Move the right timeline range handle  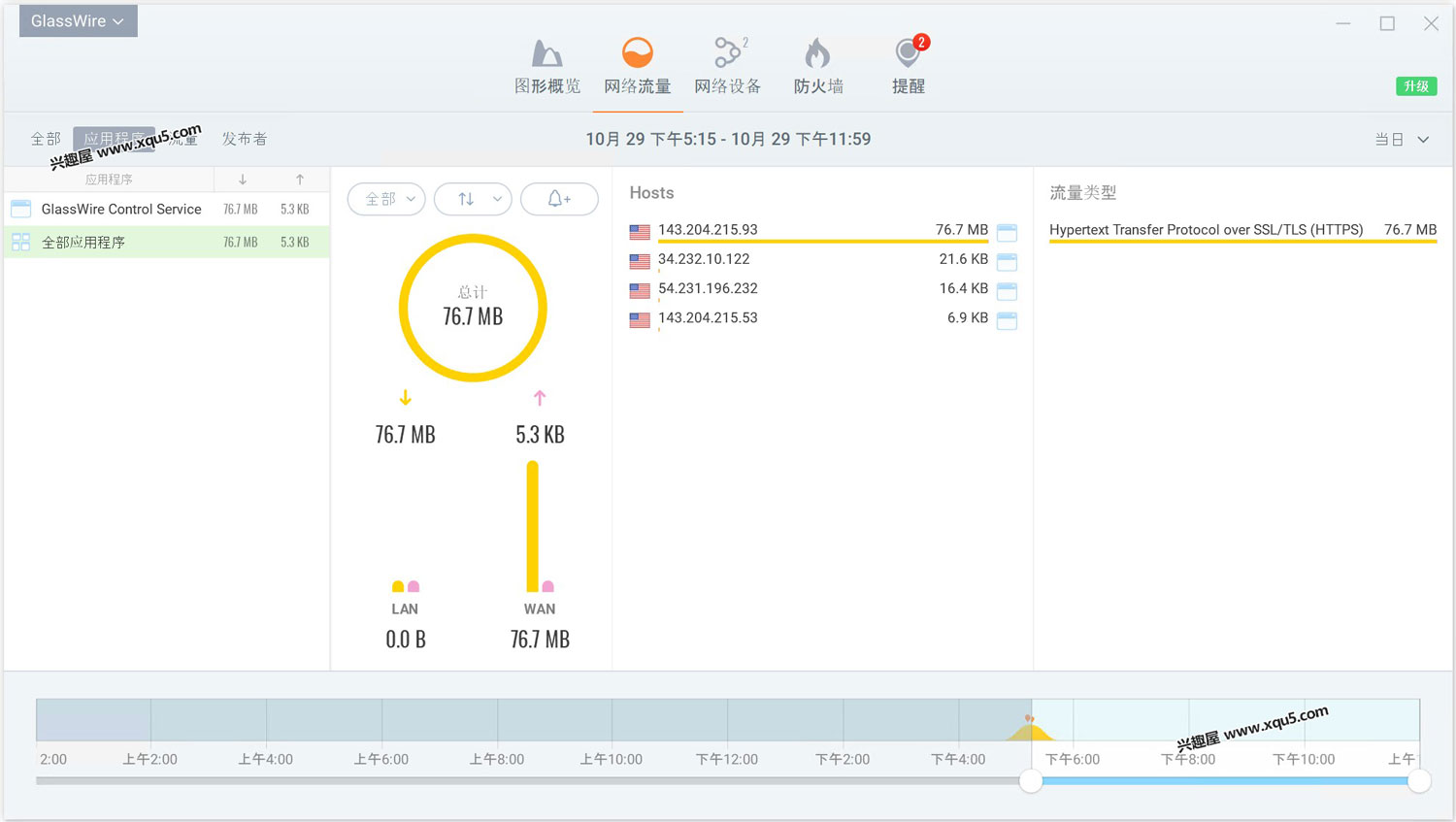1419,780
